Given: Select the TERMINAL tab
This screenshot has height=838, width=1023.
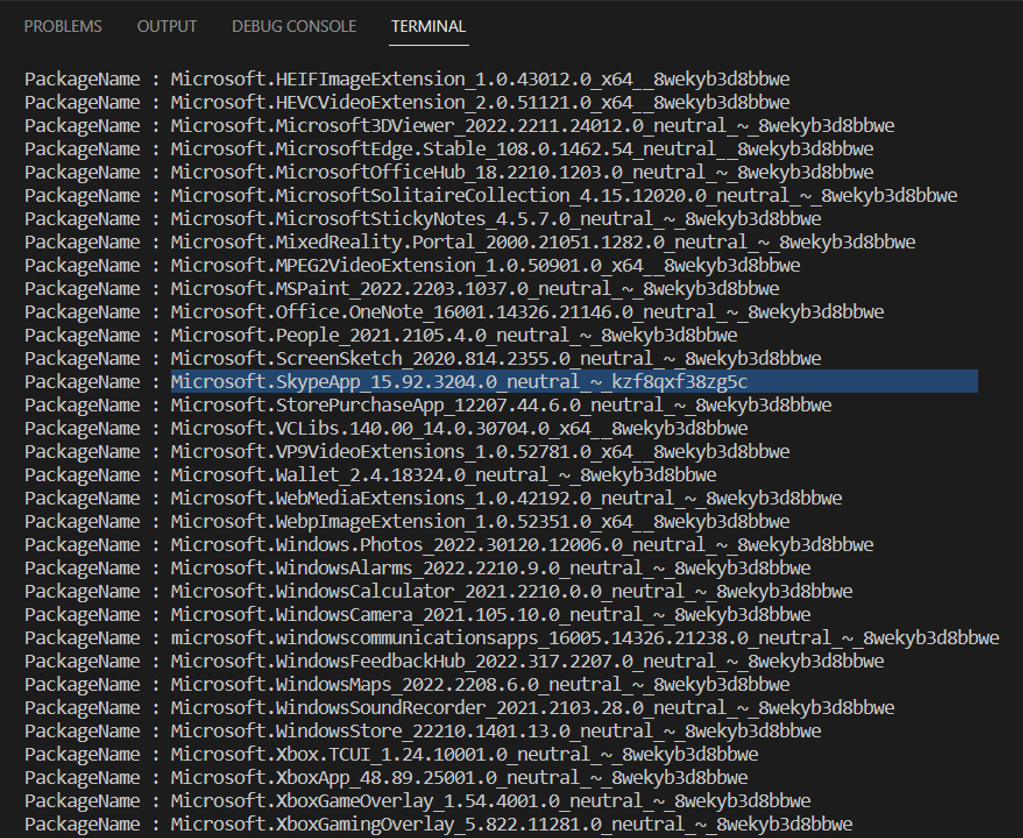Looking at the screenshot, I should [429, 26].
